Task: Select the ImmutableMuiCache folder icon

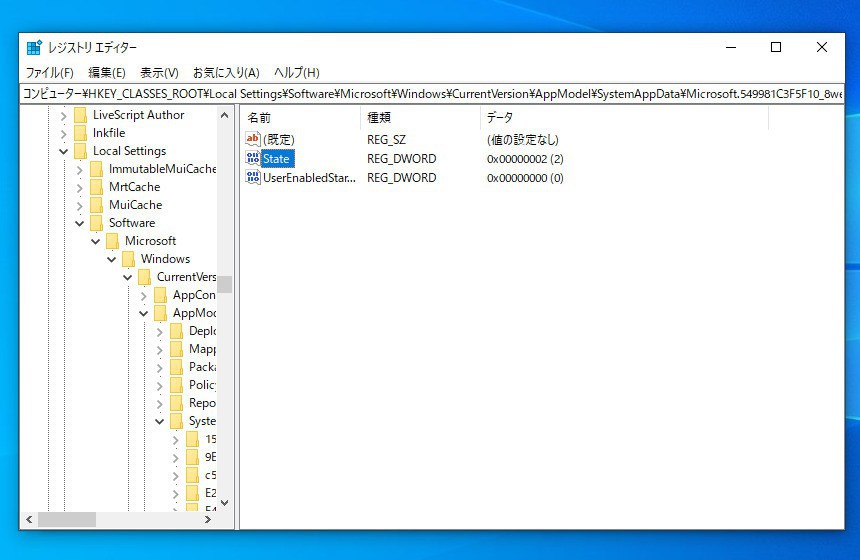Action: (x=97, y=169)
